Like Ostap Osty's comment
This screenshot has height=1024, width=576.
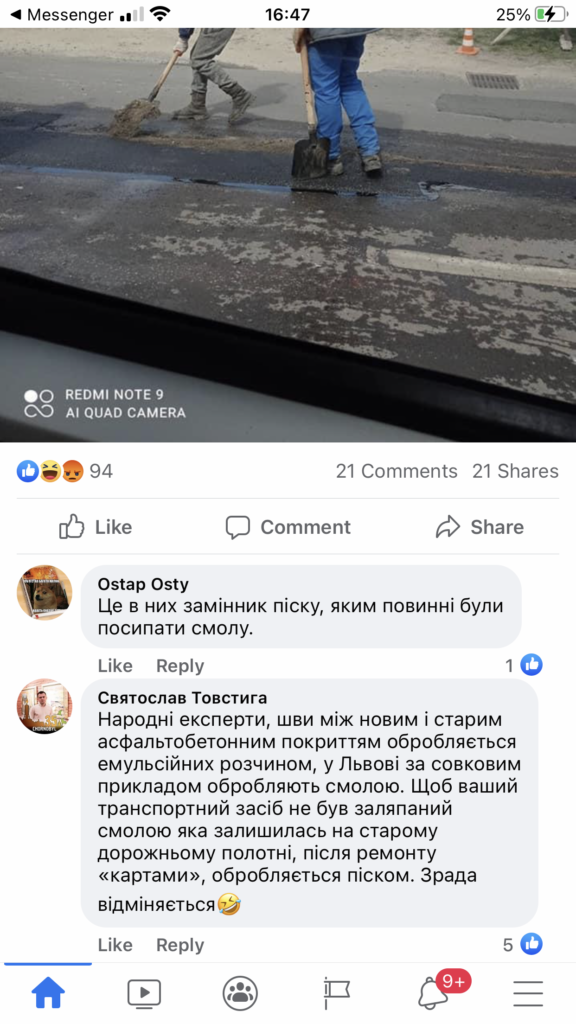point(115,665)
